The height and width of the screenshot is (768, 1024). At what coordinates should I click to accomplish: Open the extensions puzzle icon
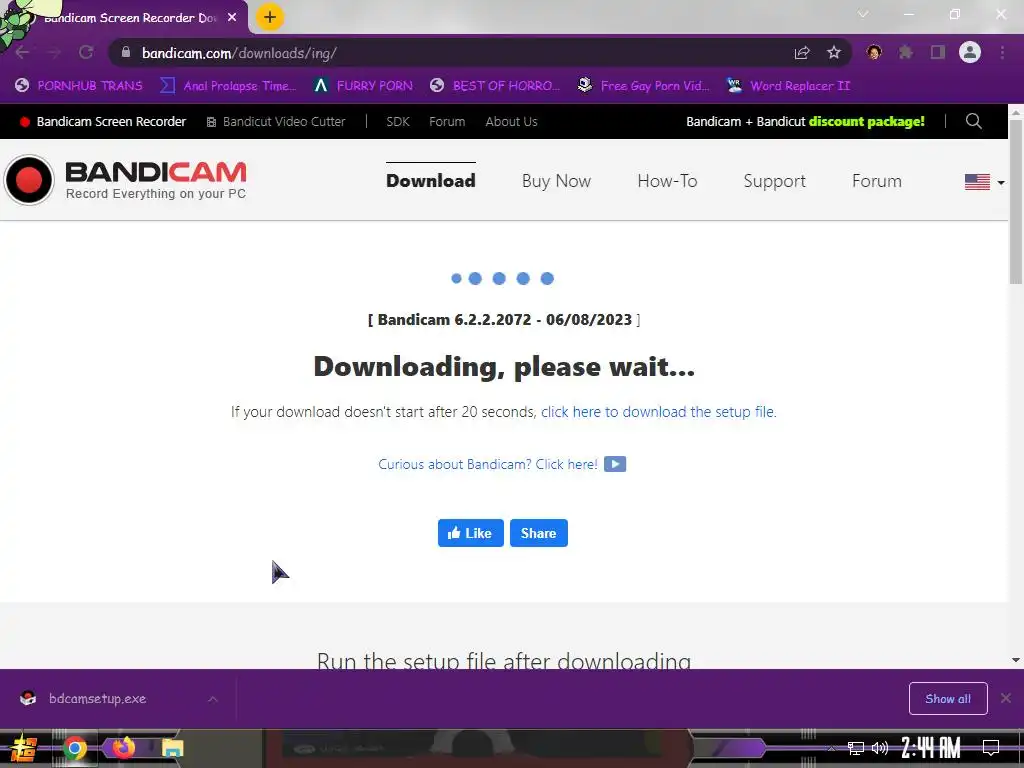906,52
